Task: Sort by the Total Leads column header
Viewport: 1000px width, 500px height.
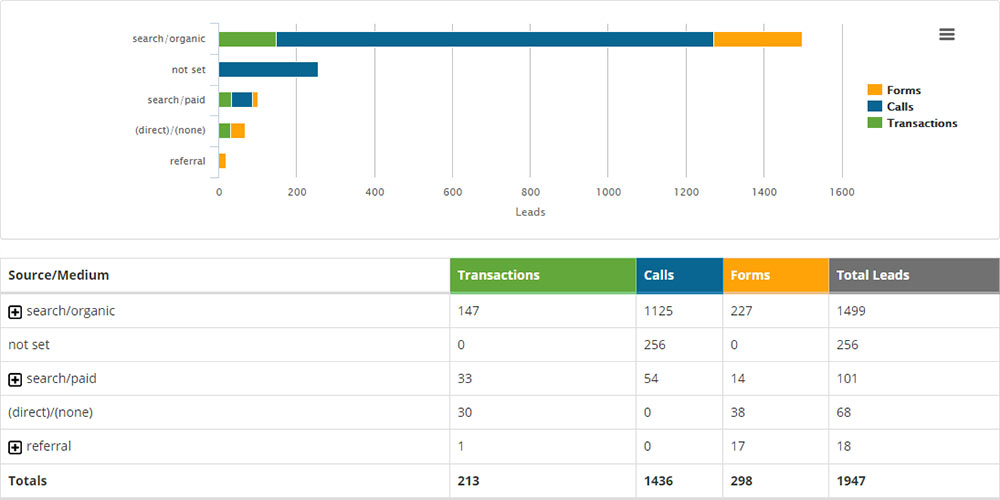Action: (x=914, y=276)
